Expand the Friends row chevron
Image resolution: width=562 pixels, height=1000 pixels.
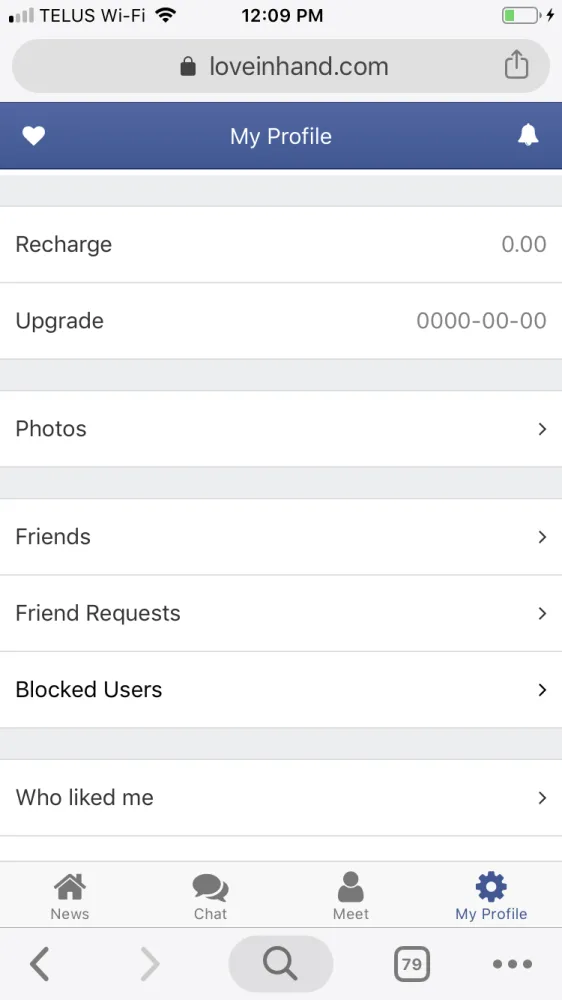[542, 537]
